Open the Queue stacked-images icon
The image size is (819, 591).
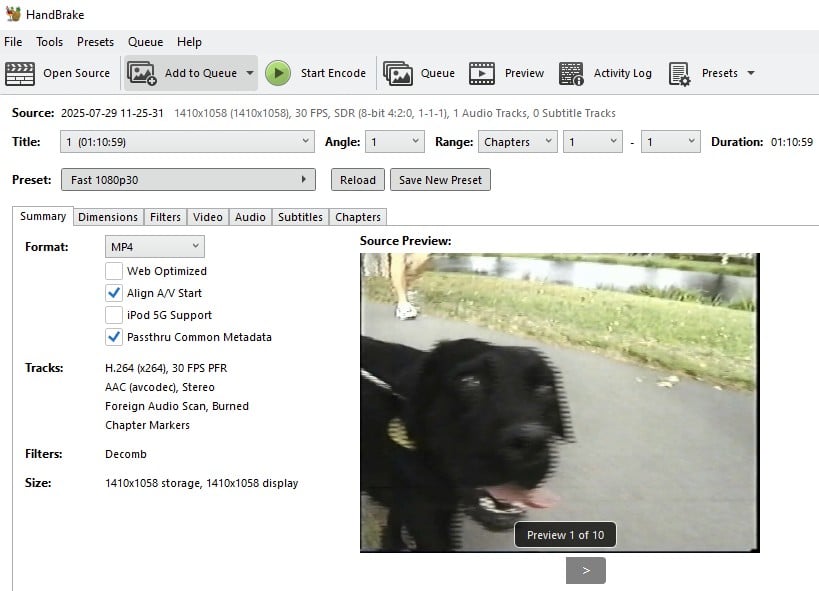click(398, 73)
